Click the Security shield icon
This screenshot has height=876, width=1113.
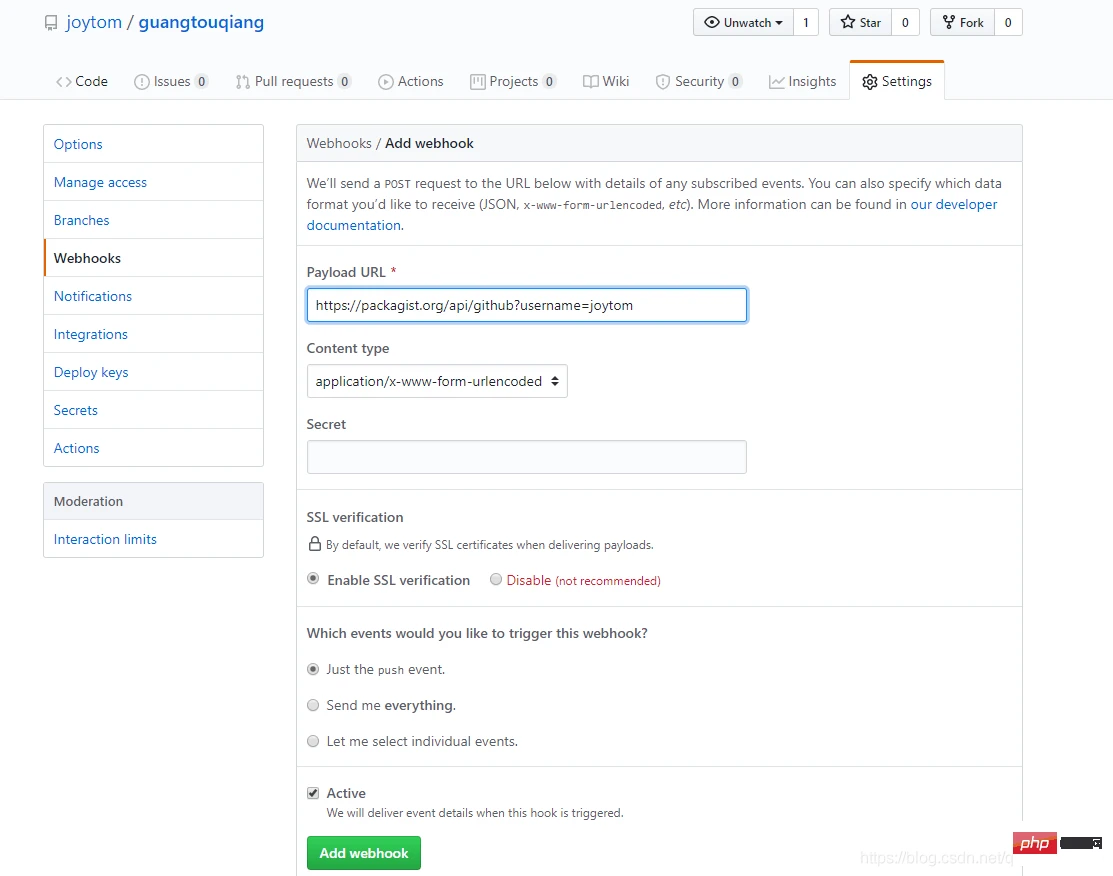tap(662, 82)
